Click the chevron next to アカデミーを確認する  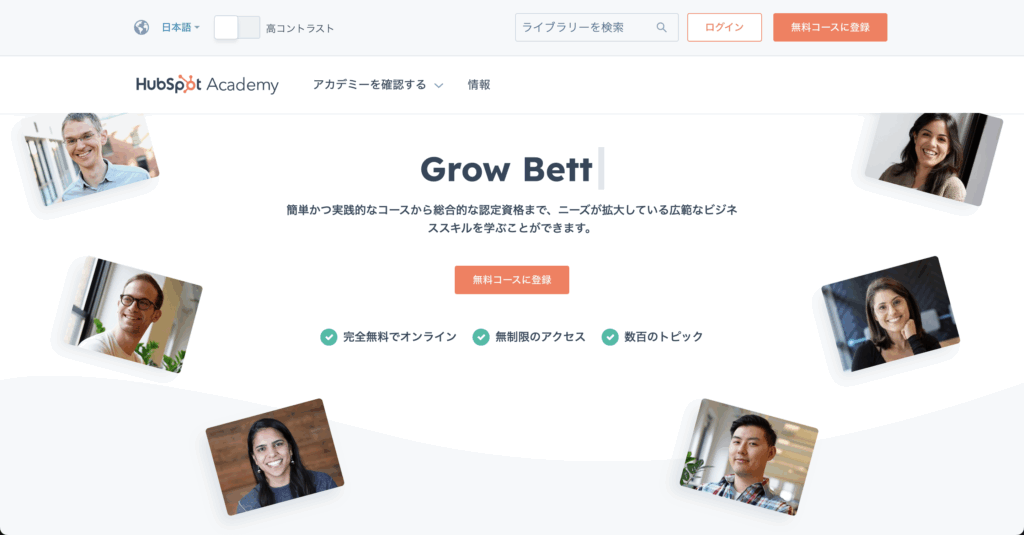[439, 86]
